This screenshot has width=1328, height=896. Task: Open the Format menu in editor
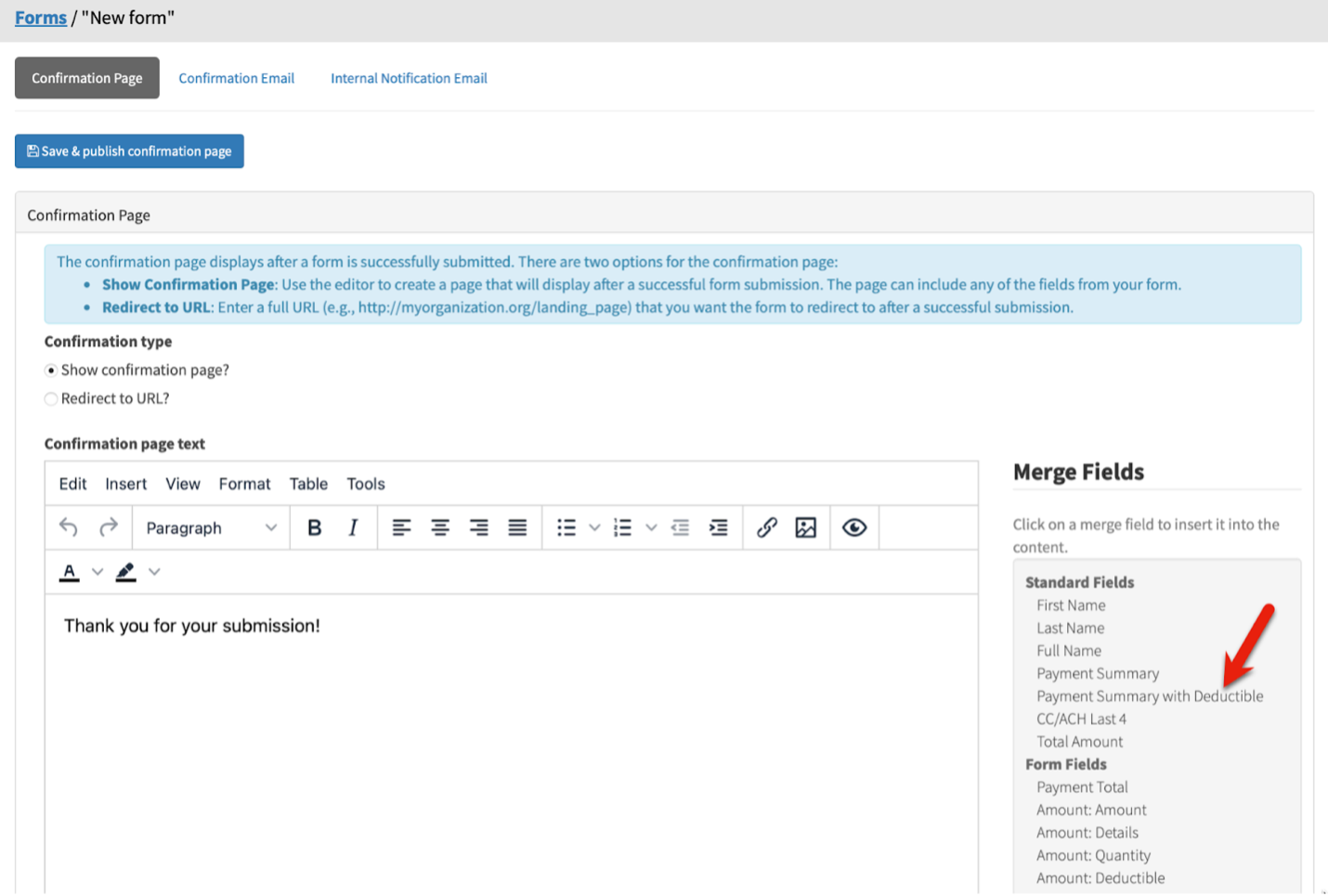tap(244, 484)
